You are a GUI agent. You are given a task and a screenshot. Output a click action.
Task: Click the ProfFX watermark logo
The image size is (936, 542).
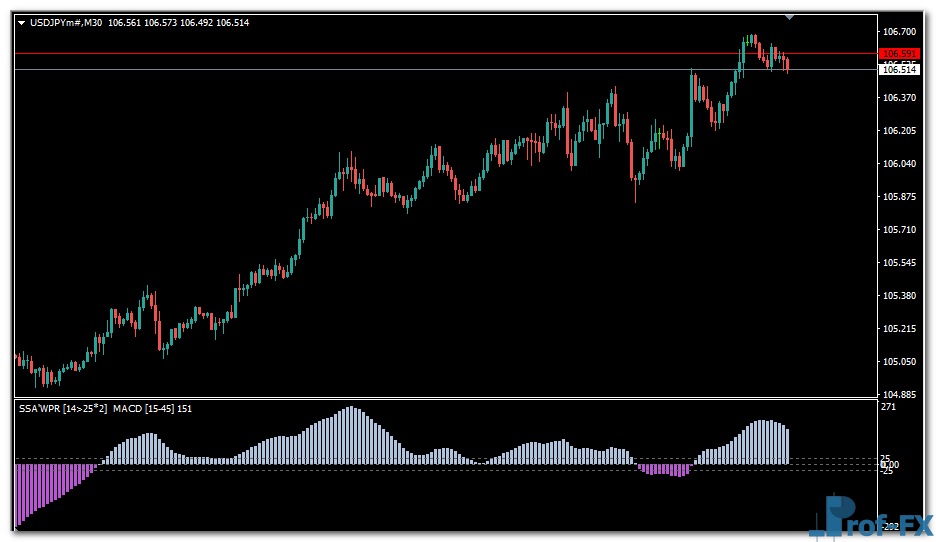point(871,518)
